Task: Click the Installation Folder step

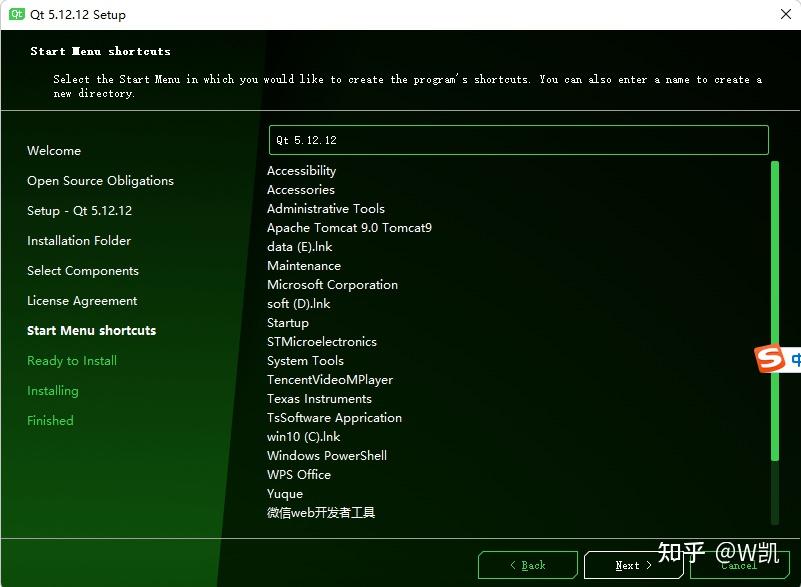Action: tap(79, 241)
